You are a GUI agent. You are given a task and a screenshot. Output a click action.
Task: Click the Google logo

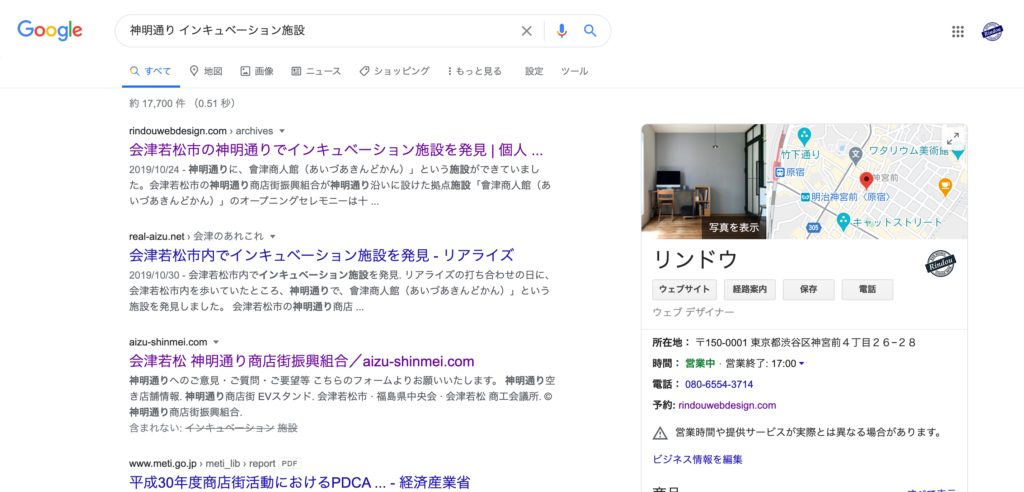pos(50,30)
